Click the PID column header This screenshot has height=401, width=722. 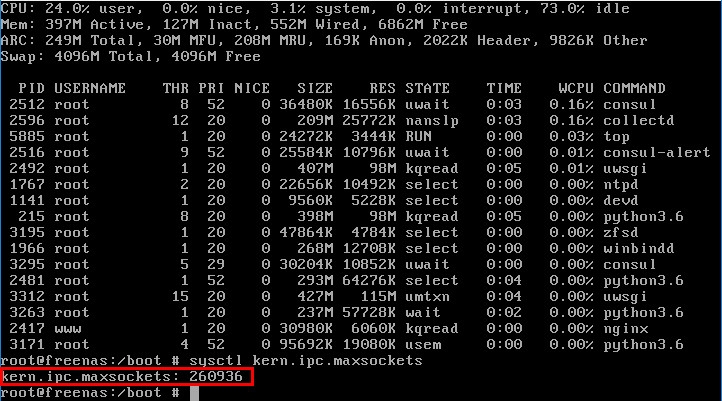click(31, 88)
